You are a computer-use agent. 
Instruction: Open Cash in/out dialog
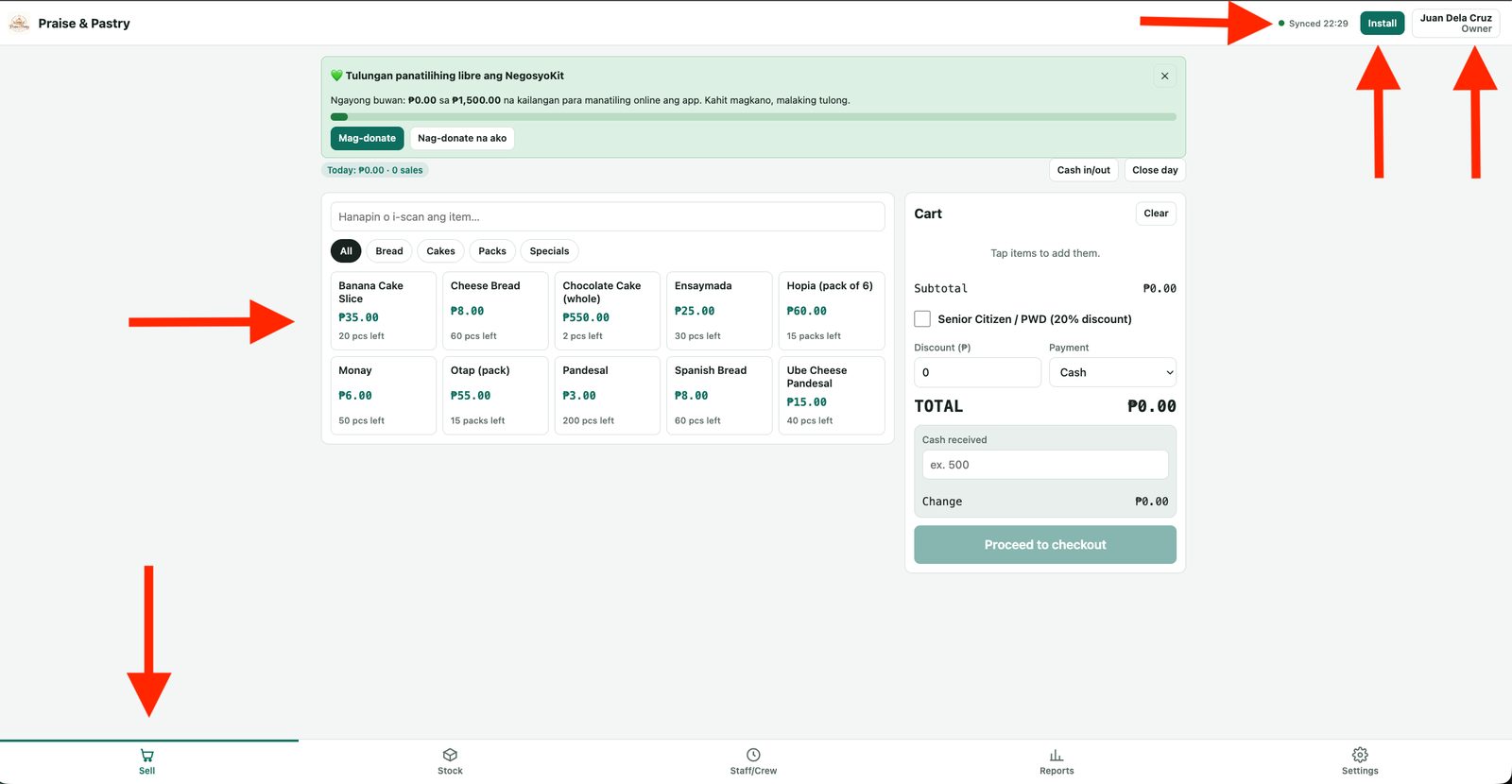click(x=1083, y=170)
